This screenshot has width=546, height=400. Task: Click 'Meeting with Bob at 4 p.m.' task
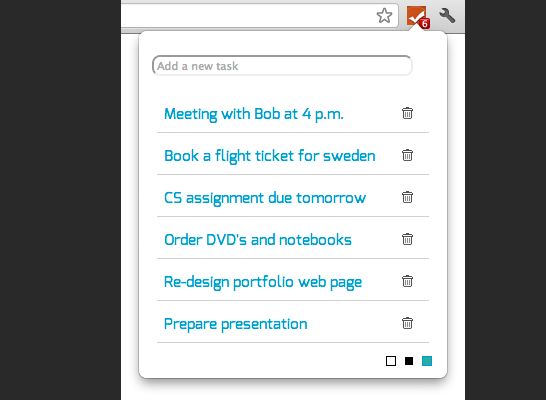pos(254,114)
